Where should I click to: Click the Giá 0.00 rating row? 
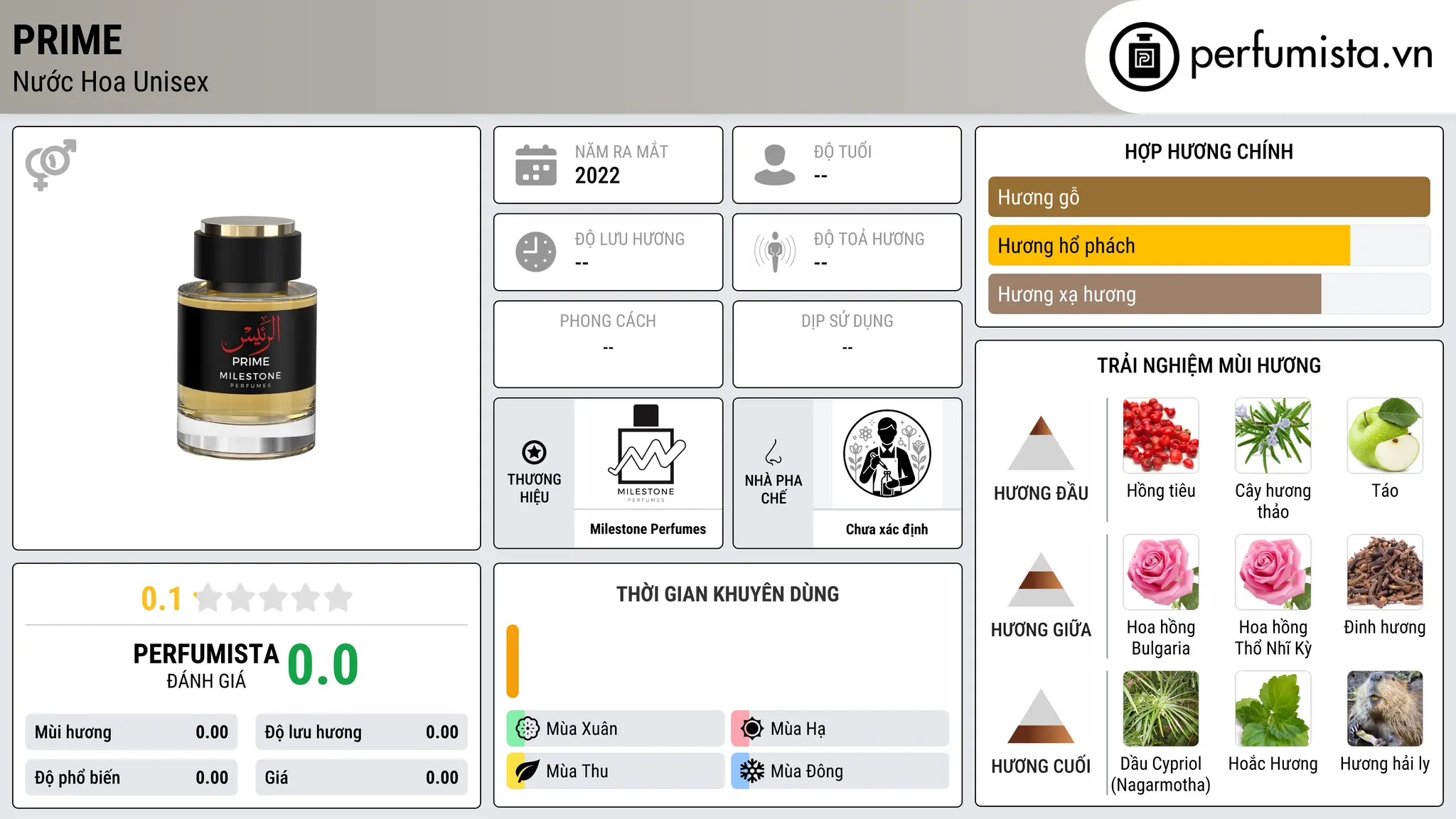(361, 778)
